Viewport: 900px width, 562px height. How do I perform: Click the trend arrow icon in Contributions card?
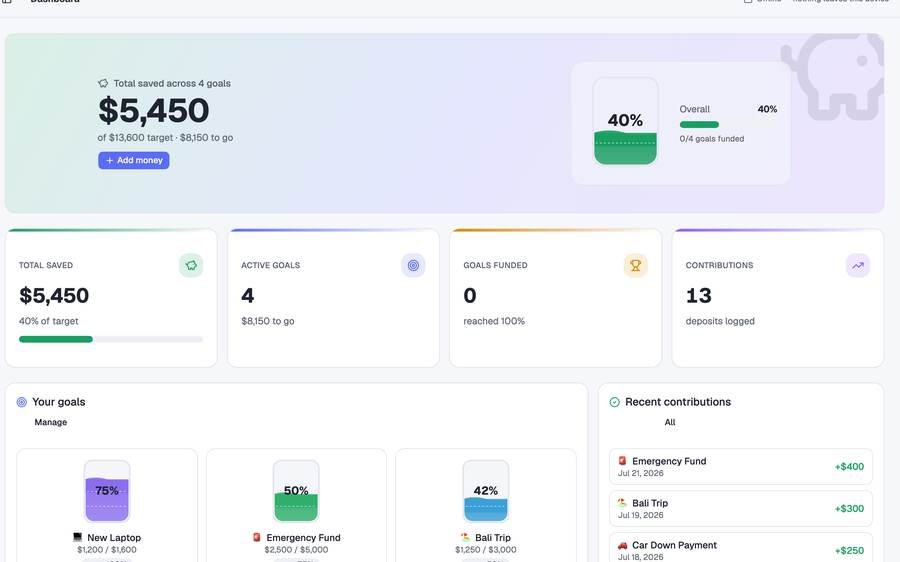click(858, 265)
